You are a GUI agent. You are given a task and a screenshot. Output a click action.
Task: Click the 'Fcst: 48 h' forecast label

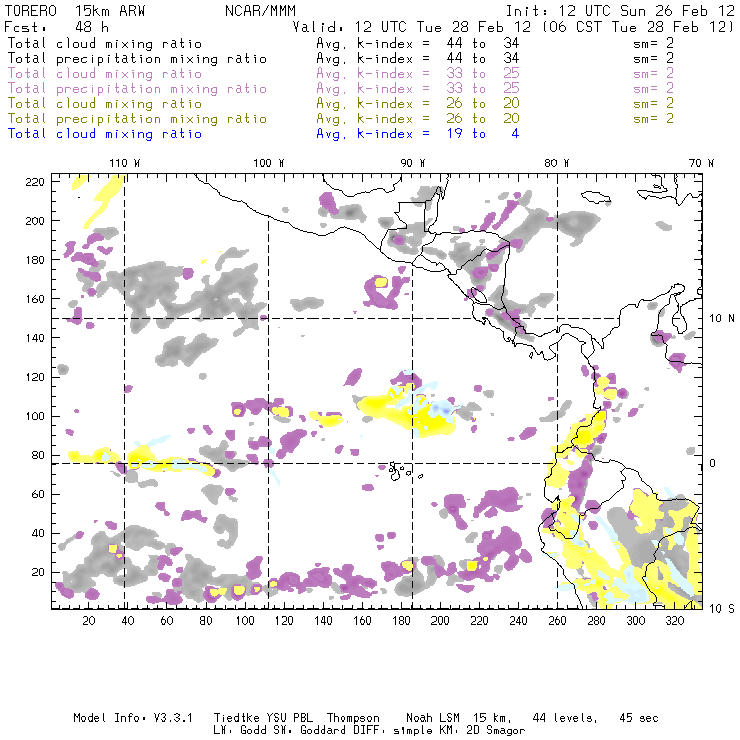pos(56,27)
